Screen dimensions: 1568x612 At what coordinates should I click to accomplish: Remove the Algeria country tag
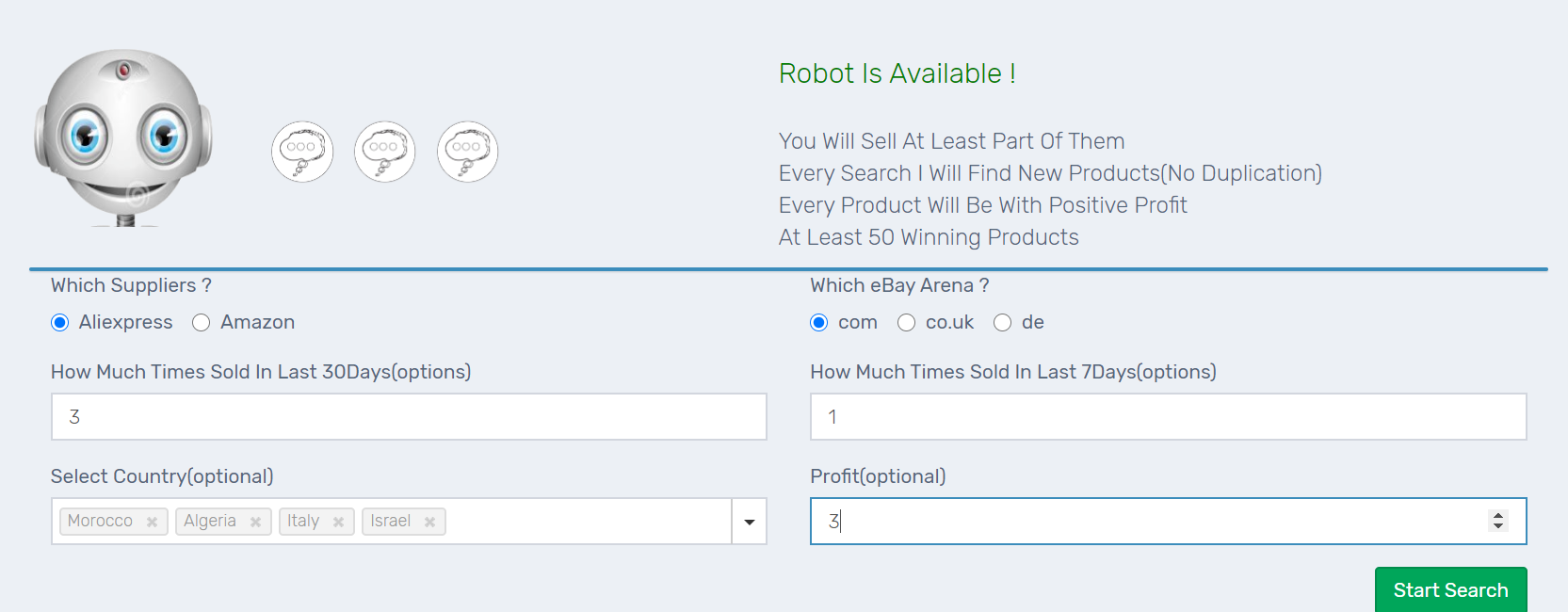255,522
